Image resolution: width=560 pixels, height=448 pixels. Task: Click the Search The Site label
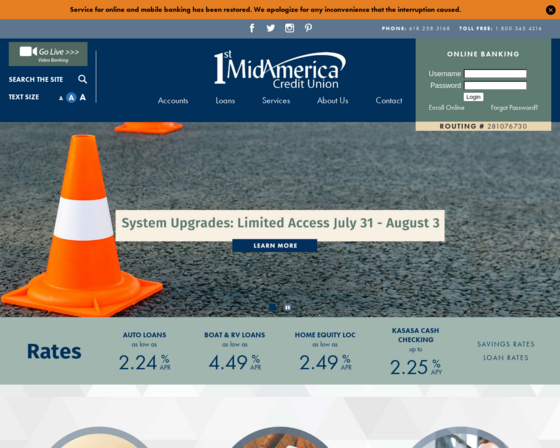(x=36, y=80)
